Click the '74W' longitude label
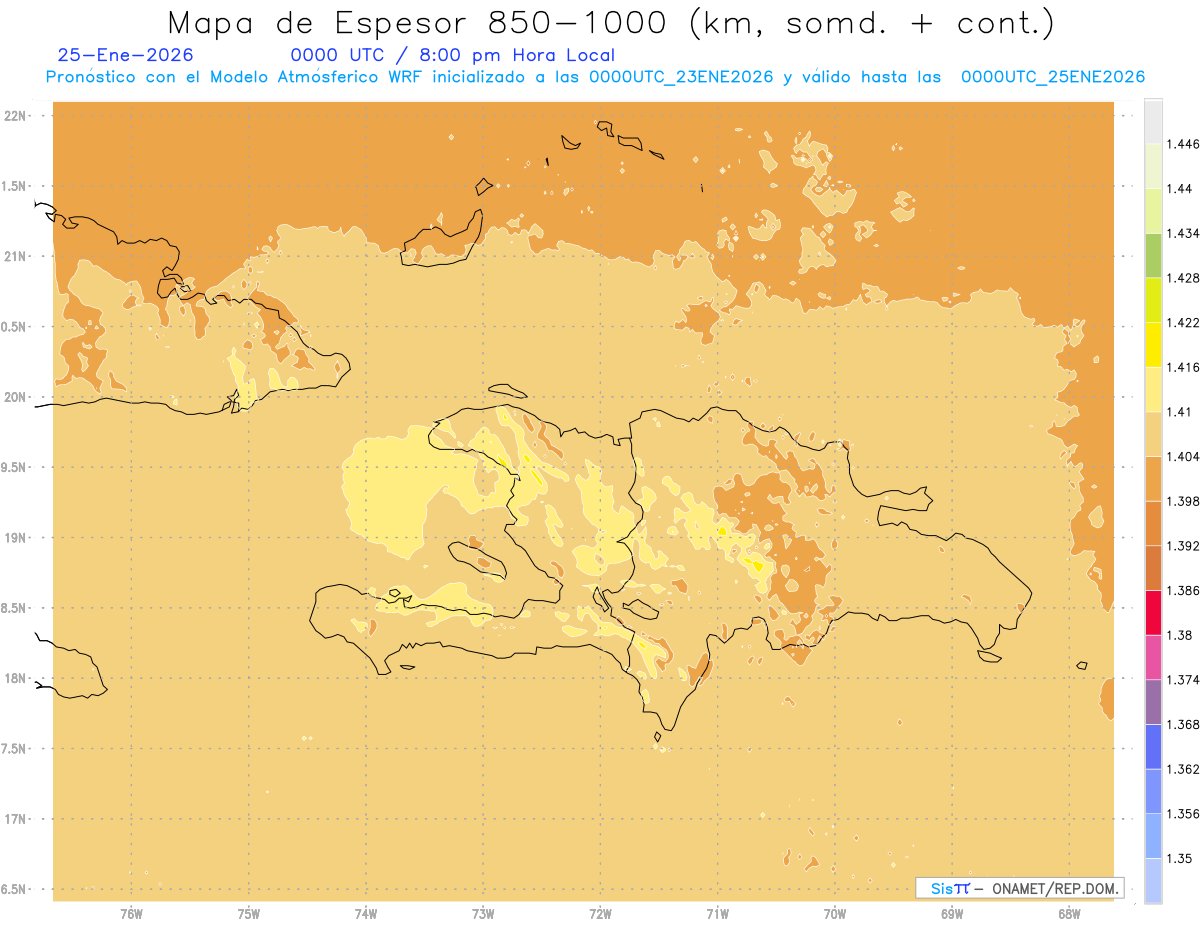1200x927 pixels. tap(366, 914)
